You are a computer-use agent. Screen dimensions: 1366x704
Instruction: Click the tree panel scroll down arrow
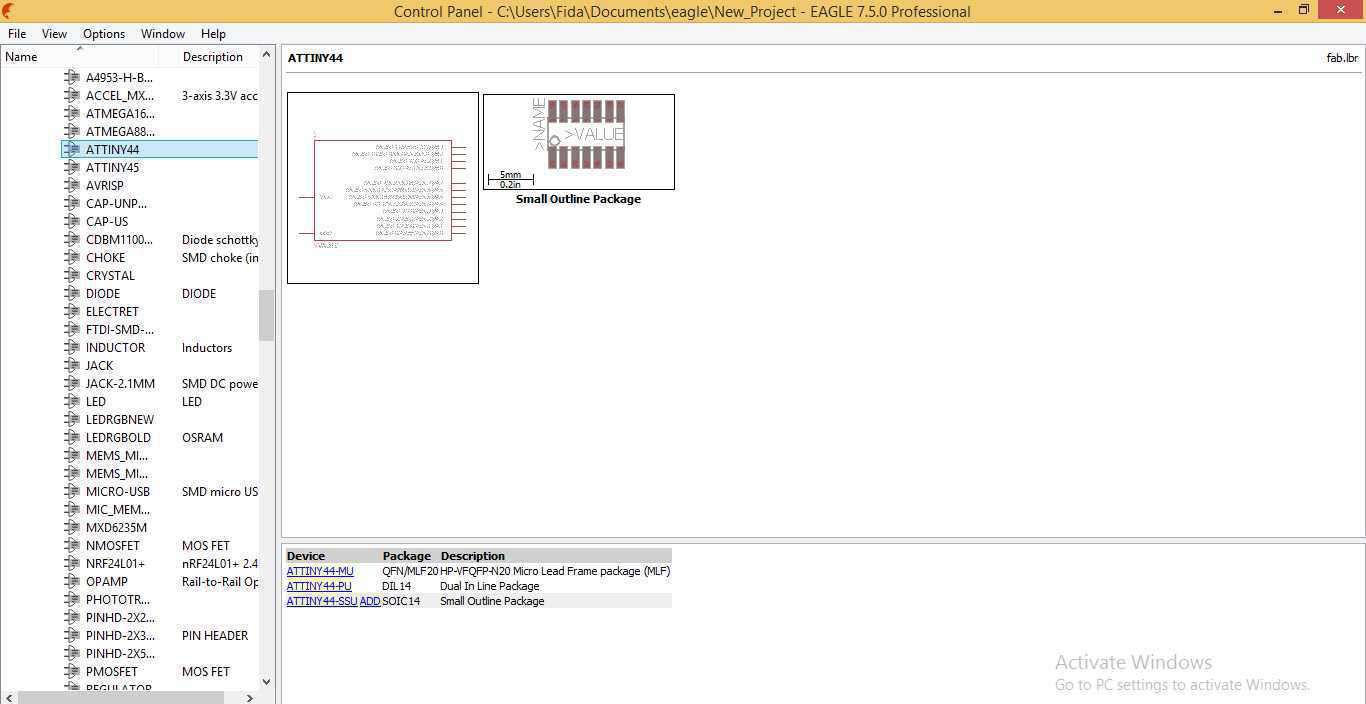tap(266, 681)
